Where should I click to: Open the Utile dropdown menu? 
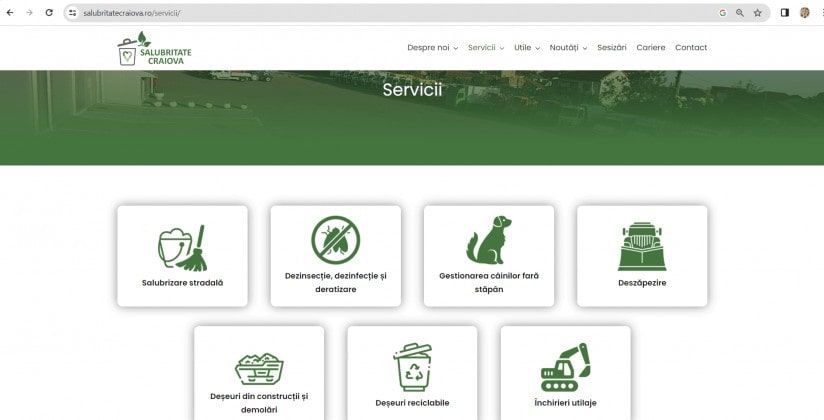point(526,48)
